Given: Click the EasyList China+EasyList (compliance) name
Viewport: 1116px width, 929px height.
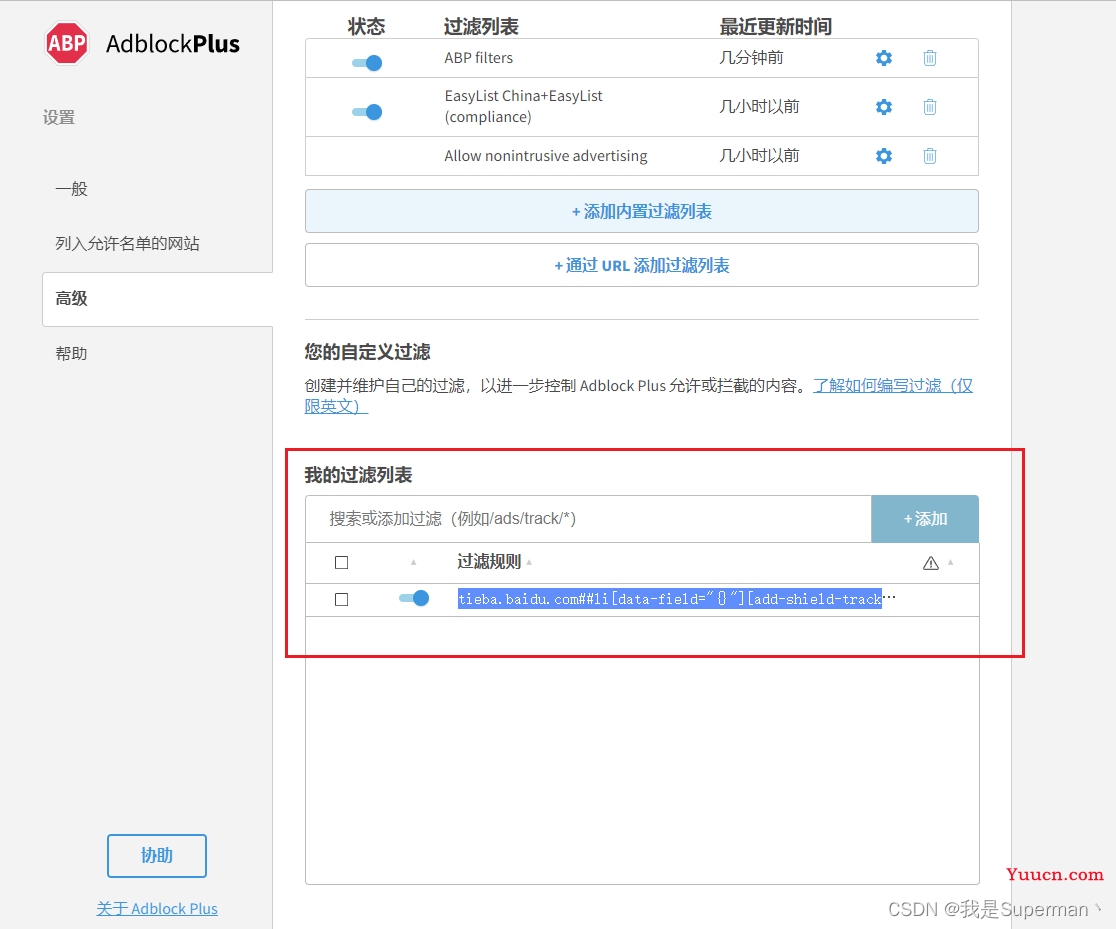Looking at the screenshot, I should (x=523, y=106).
